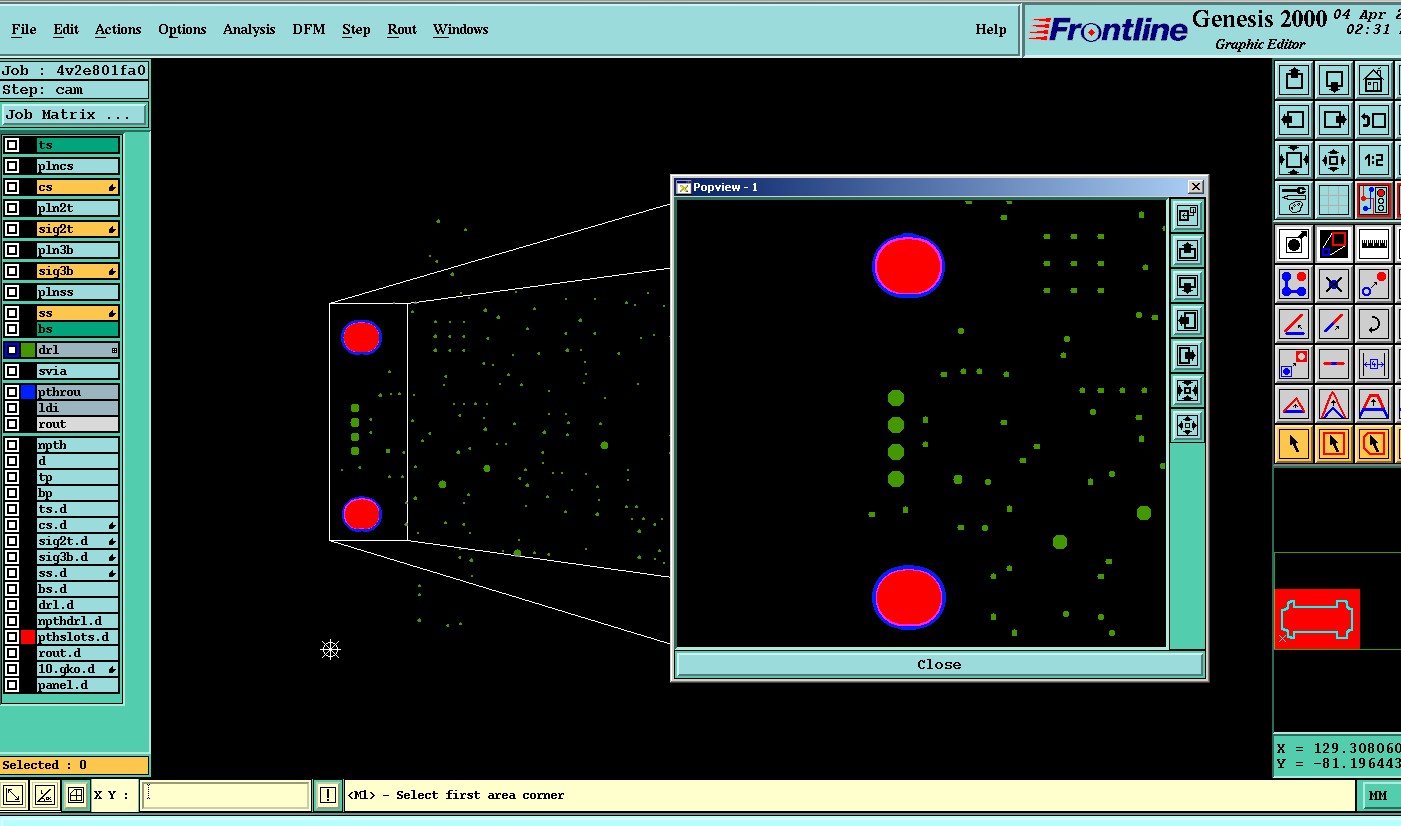The height and width of the screenshot is (826, 1401).
Task: Open the tools and palette settings icon
Action: (x=1294, y=200)
